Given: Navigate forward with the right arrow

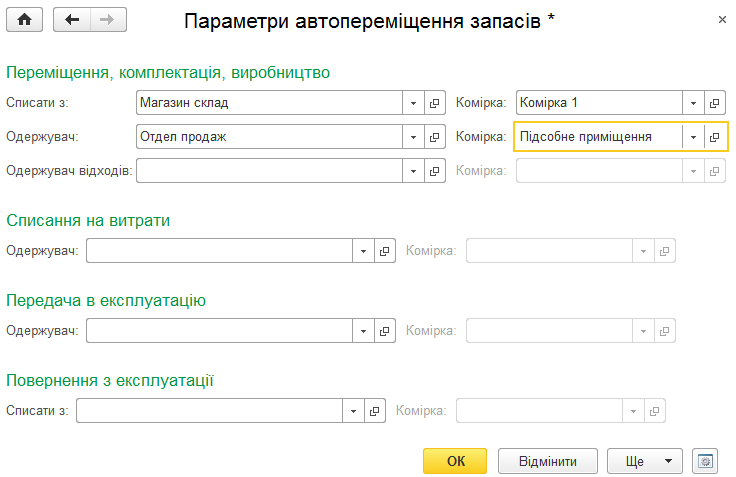Looking at the screenshot, I should pos(108,20).
